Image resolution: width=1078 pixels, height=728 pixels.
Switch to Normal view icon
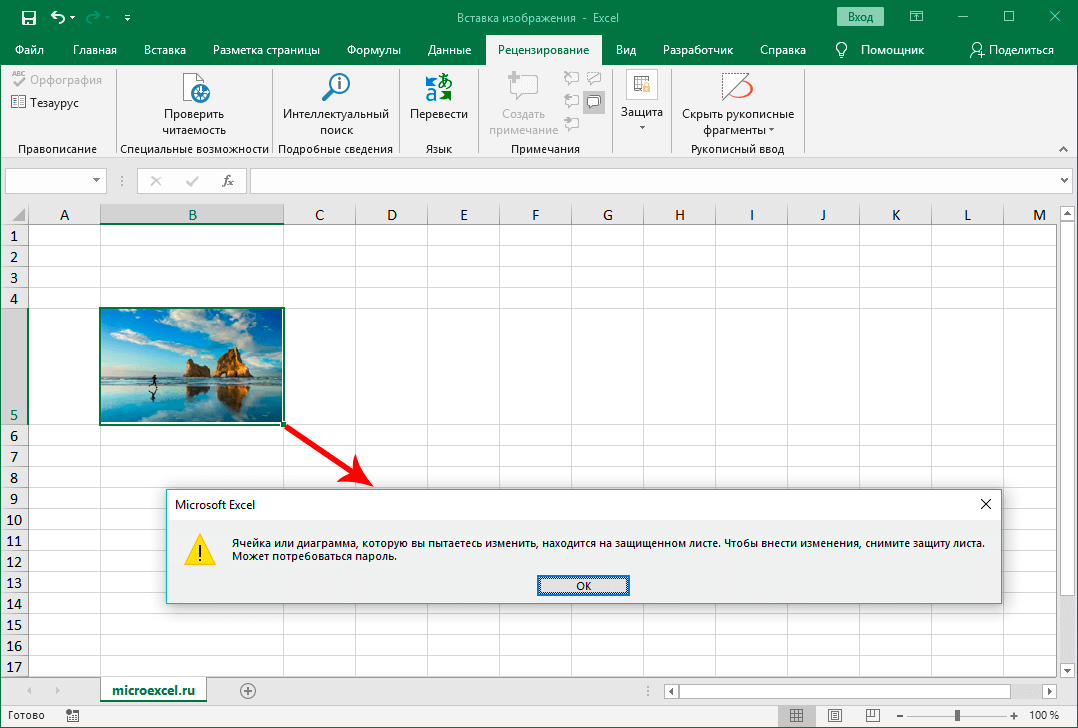tap(796, 716)
